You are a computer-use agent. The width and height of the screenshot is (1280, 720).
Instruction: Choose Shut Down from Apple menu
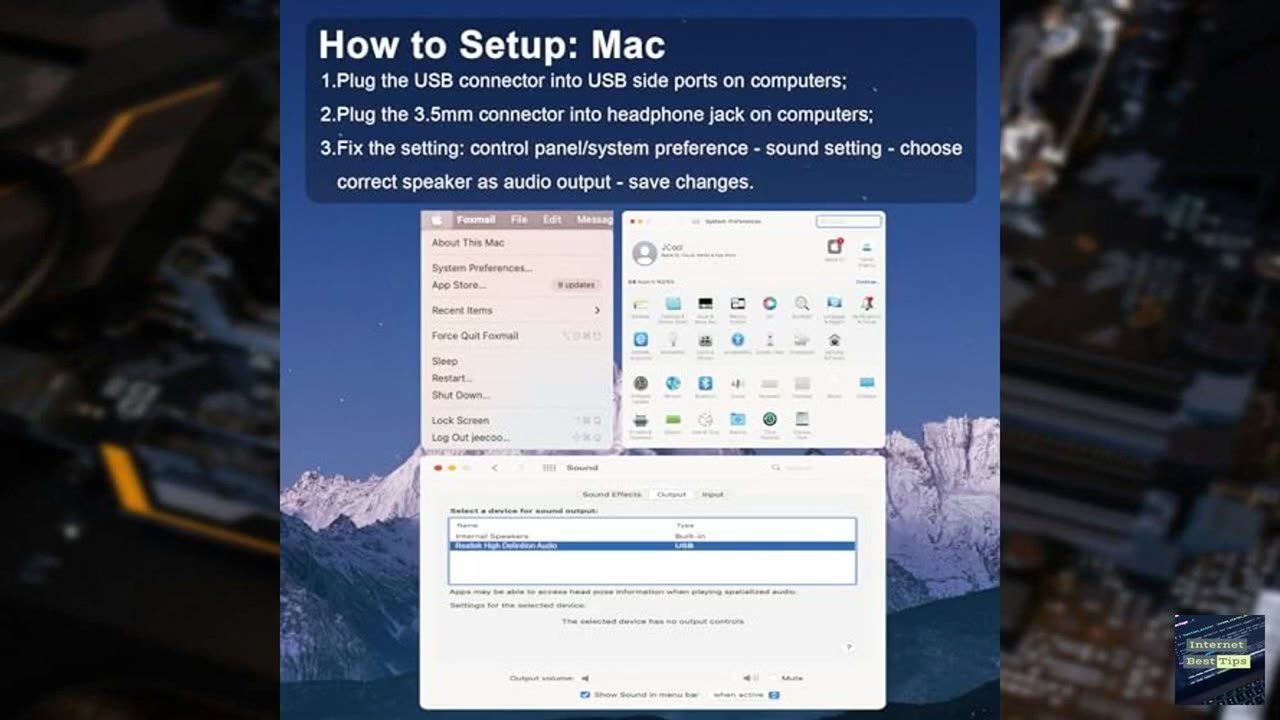click(x=461, y=395)
